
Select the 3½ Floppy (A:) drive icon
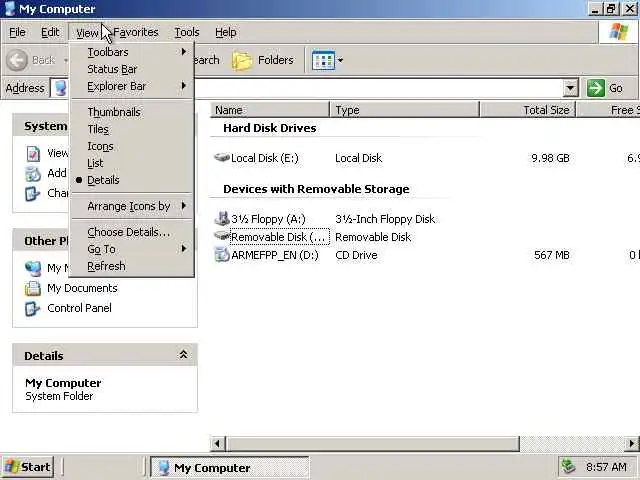click(222, 218)
